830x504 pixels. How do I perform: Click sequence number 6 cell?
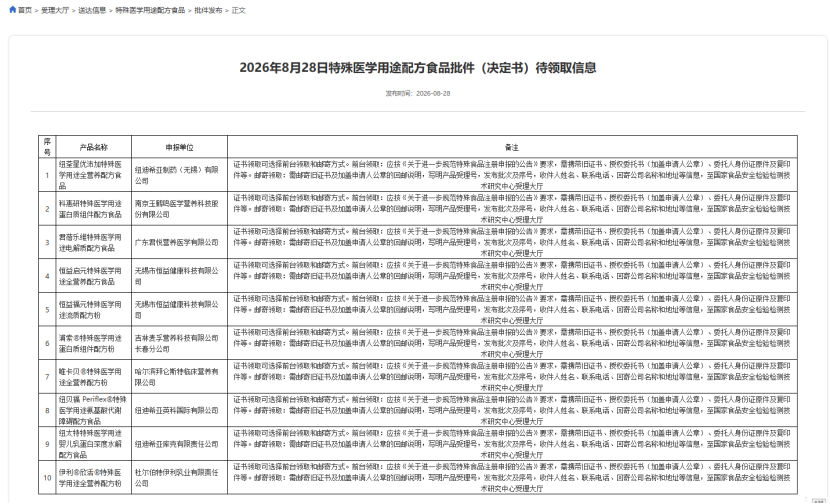[x=47, y=343]
